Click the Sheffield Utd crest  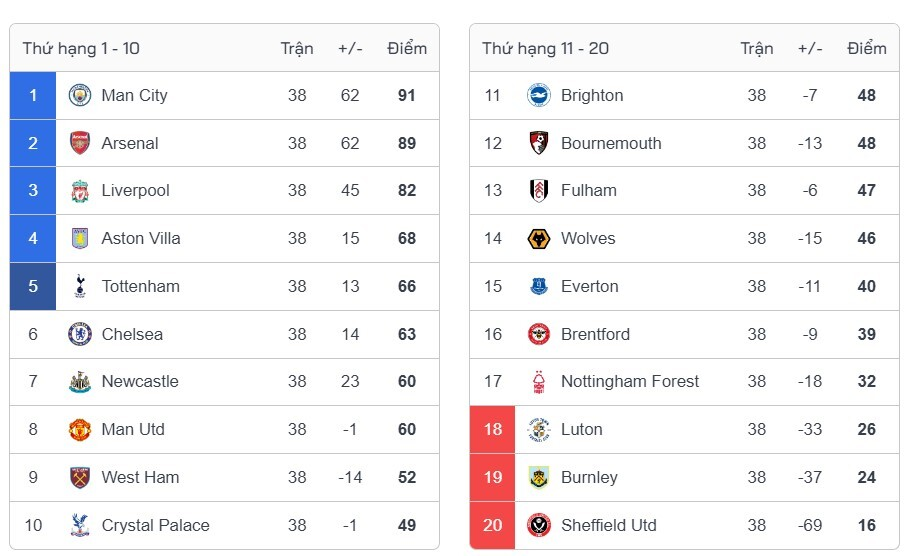click(539, 525)
